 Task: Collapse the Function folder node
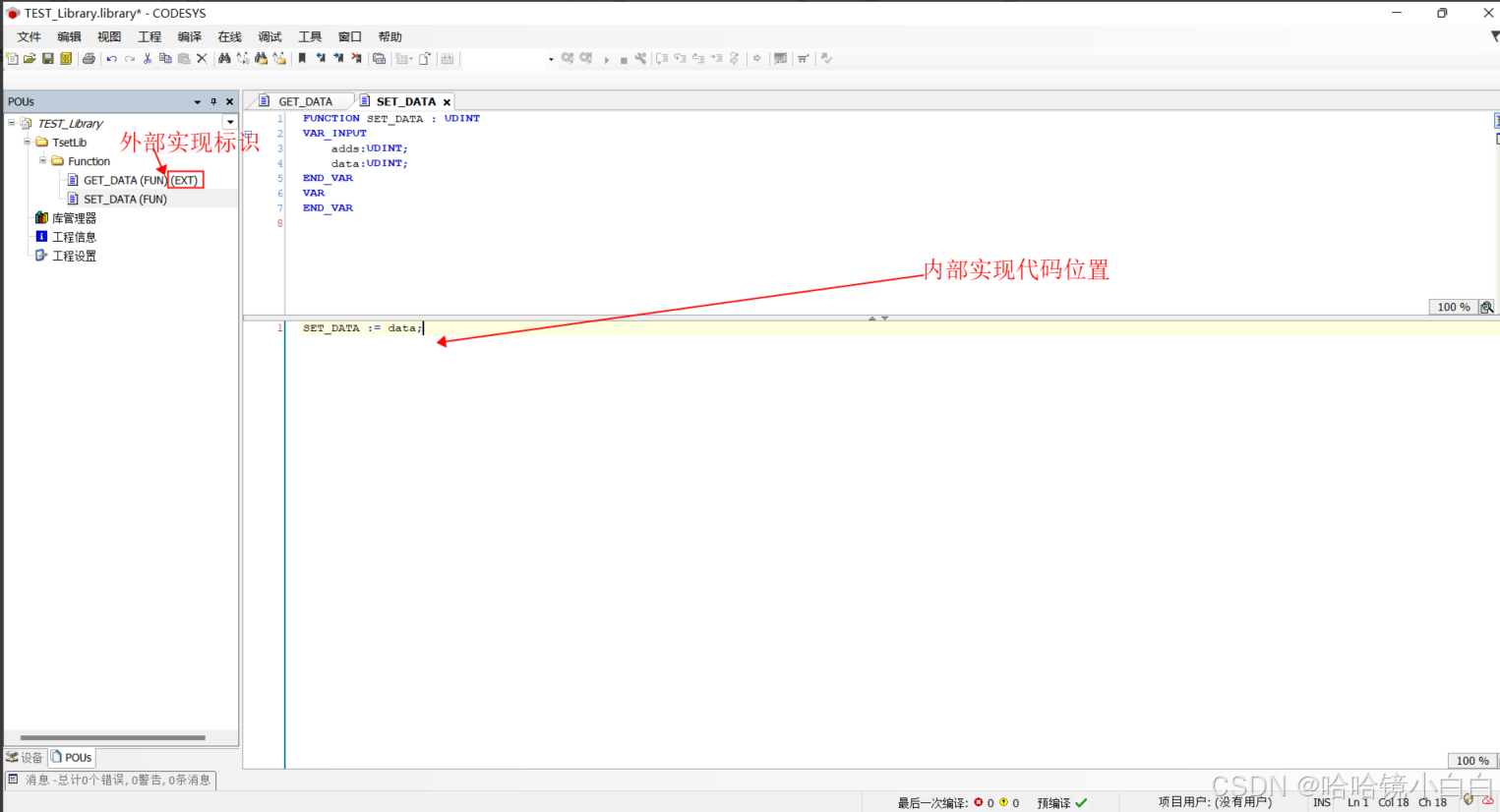pos(43,160)
